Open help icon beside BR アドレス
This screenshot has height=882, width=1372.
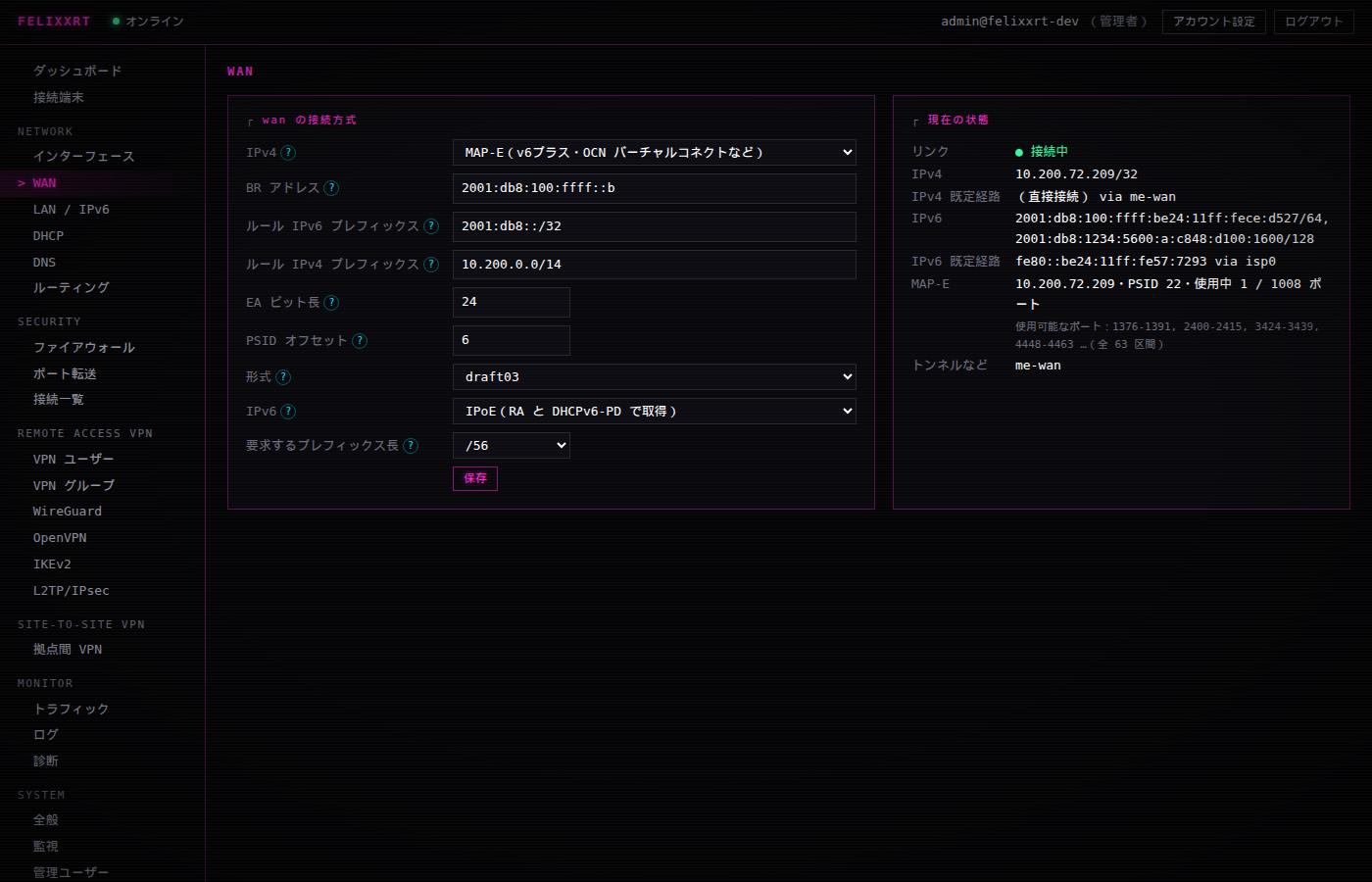331,188
